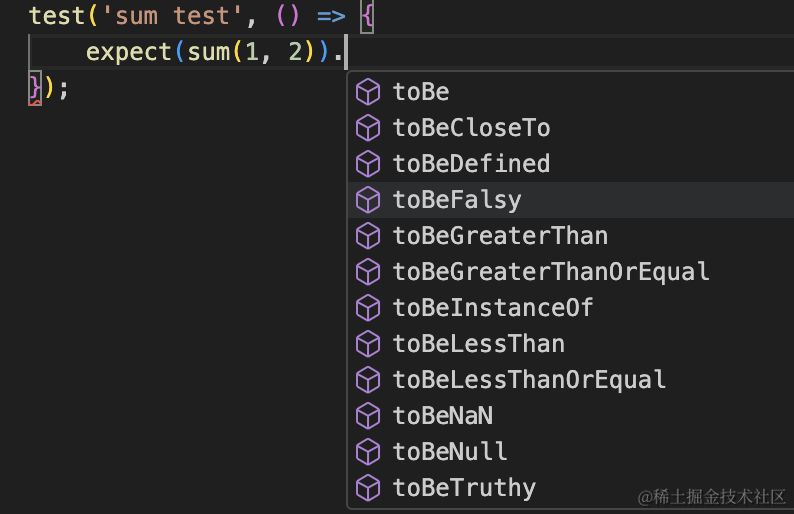Click the method icon next to toBeFalsy
This screenshot has width=794, height=514.
(x=368, y=200)
